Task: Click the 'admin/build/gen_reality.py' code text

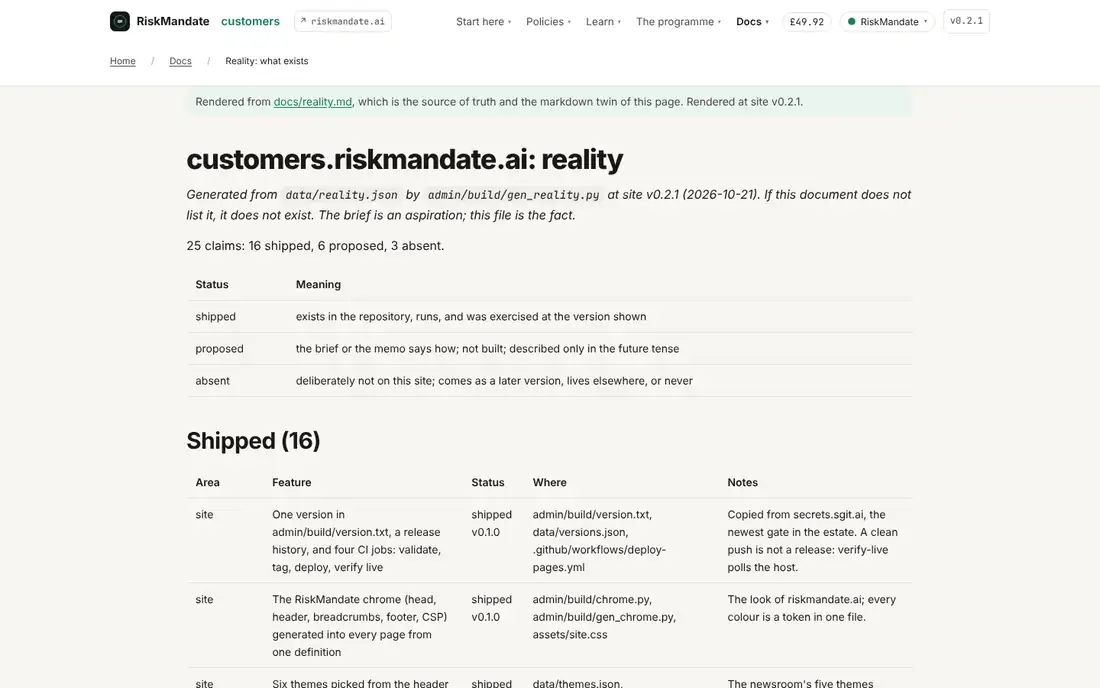Action: coord(514,195)
